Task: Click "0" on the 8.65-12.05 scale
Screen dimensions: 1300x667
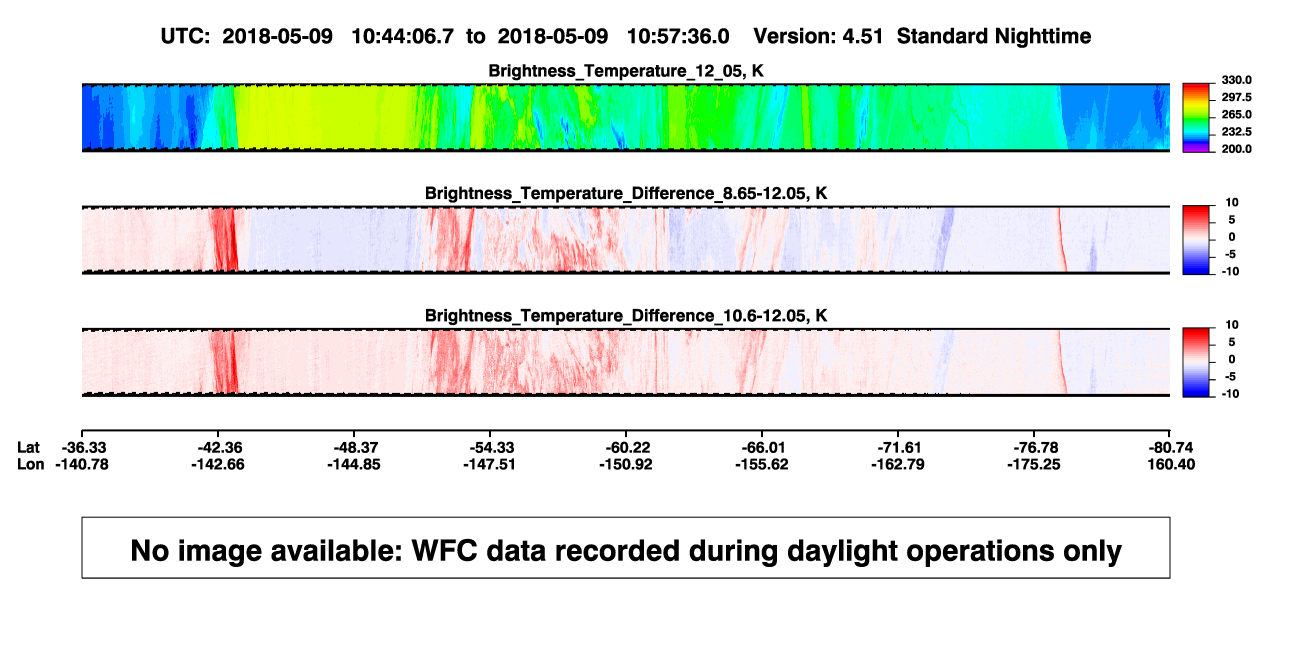Action: point(1232,237)
